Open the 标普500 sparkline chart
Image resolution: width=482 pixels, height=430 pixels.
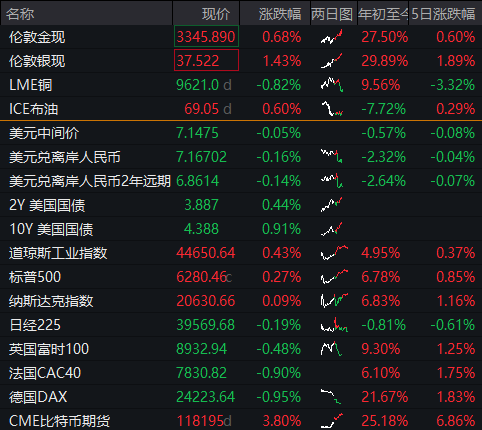click(x=334, y=277)
